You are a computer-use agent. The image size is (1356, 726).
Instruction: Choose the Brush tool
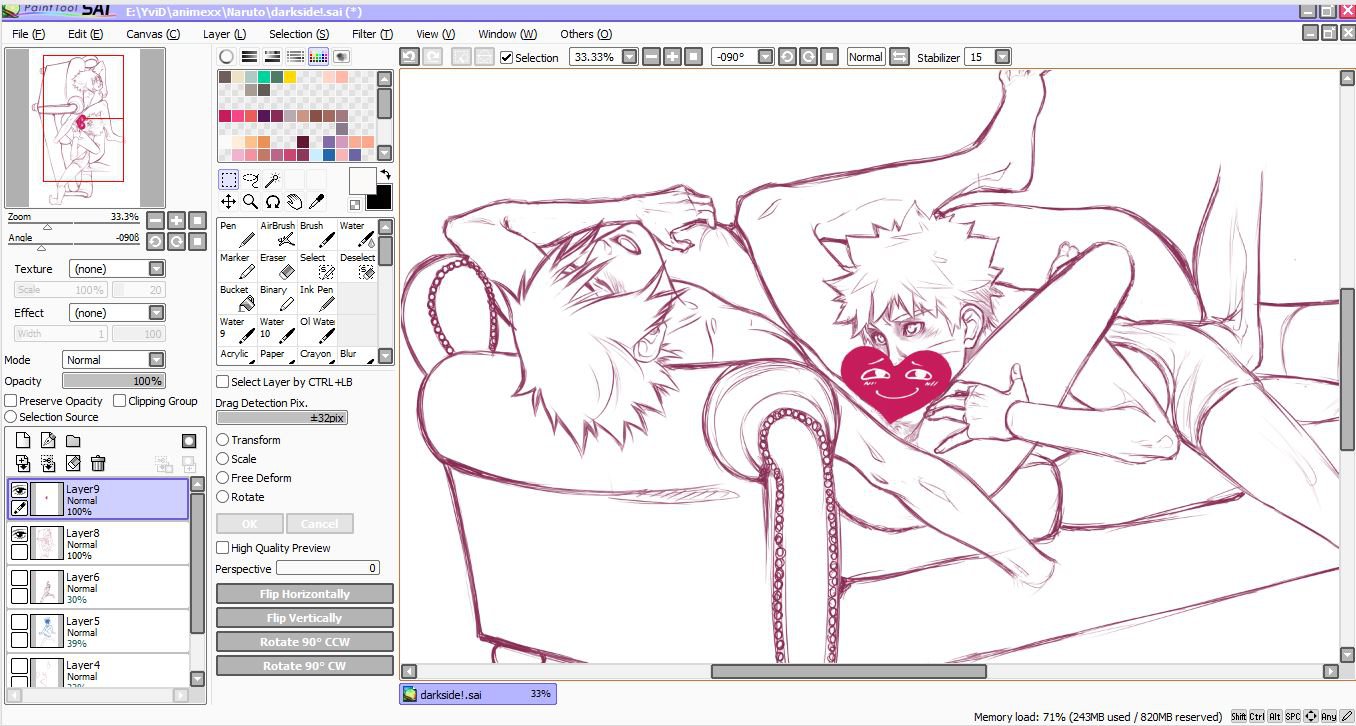[317, 234]
